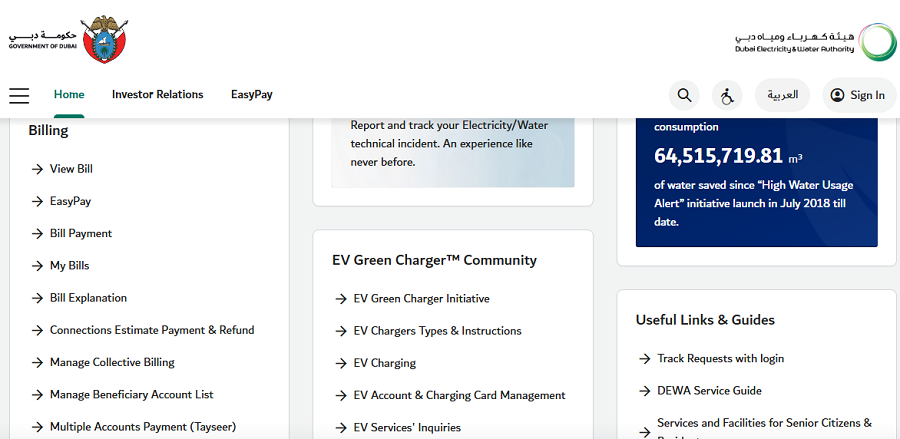This screenshot has width=900, height=439.
Task: Open the Investor Relations menu item
Action: [157, 95]
